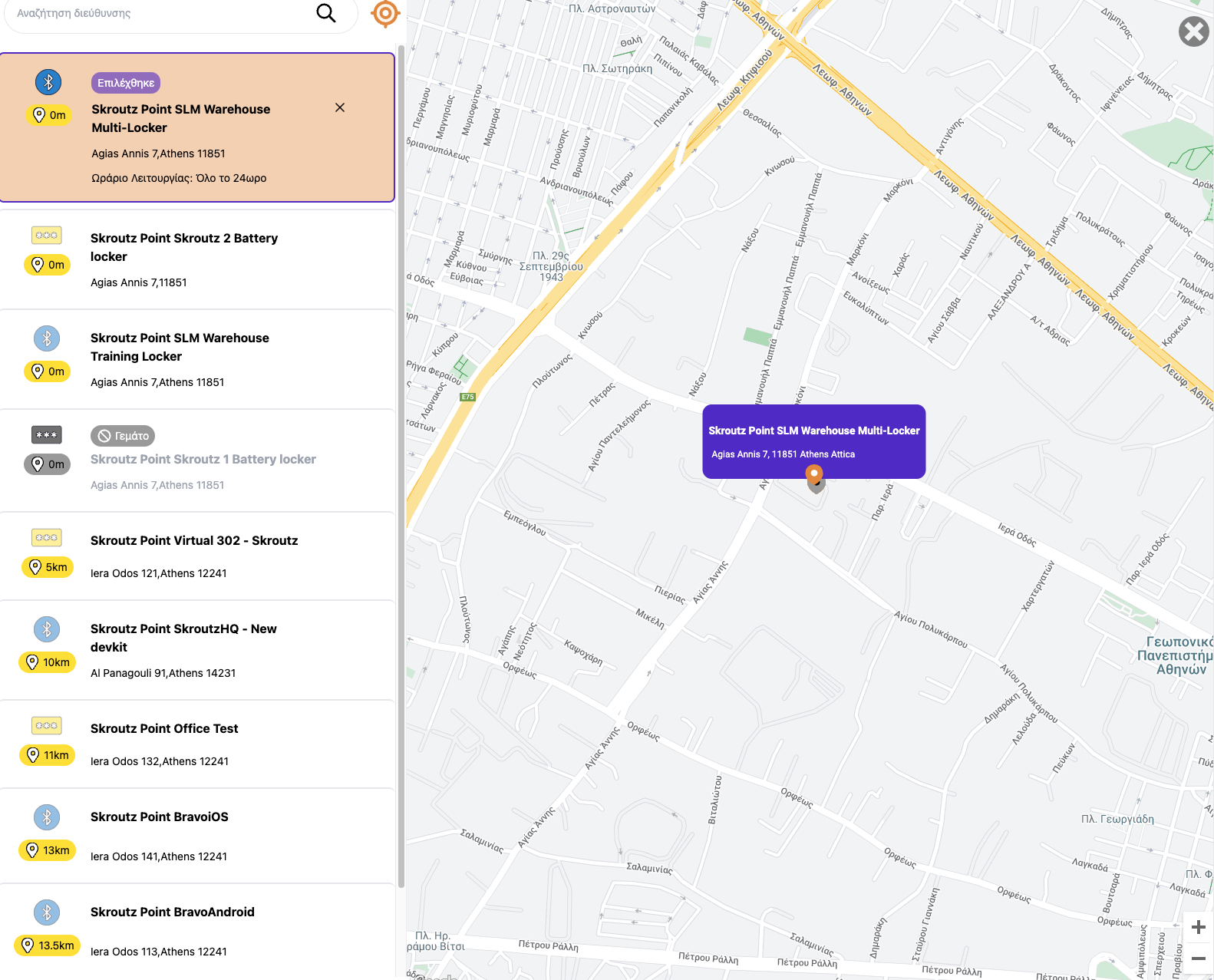Click the locker list vertical scrollbar
Viewport: 1214px width, 980px height.
(x=401, y=468)
